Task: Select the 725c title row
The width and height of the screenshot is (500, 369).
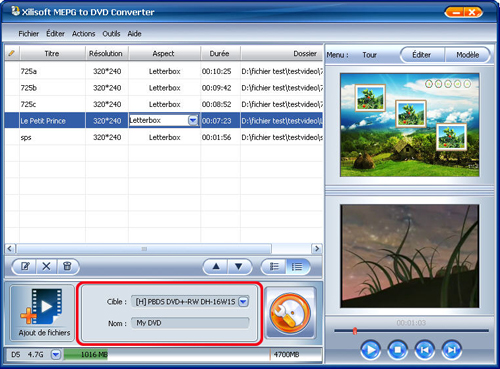Action: (x=164, y=104)
